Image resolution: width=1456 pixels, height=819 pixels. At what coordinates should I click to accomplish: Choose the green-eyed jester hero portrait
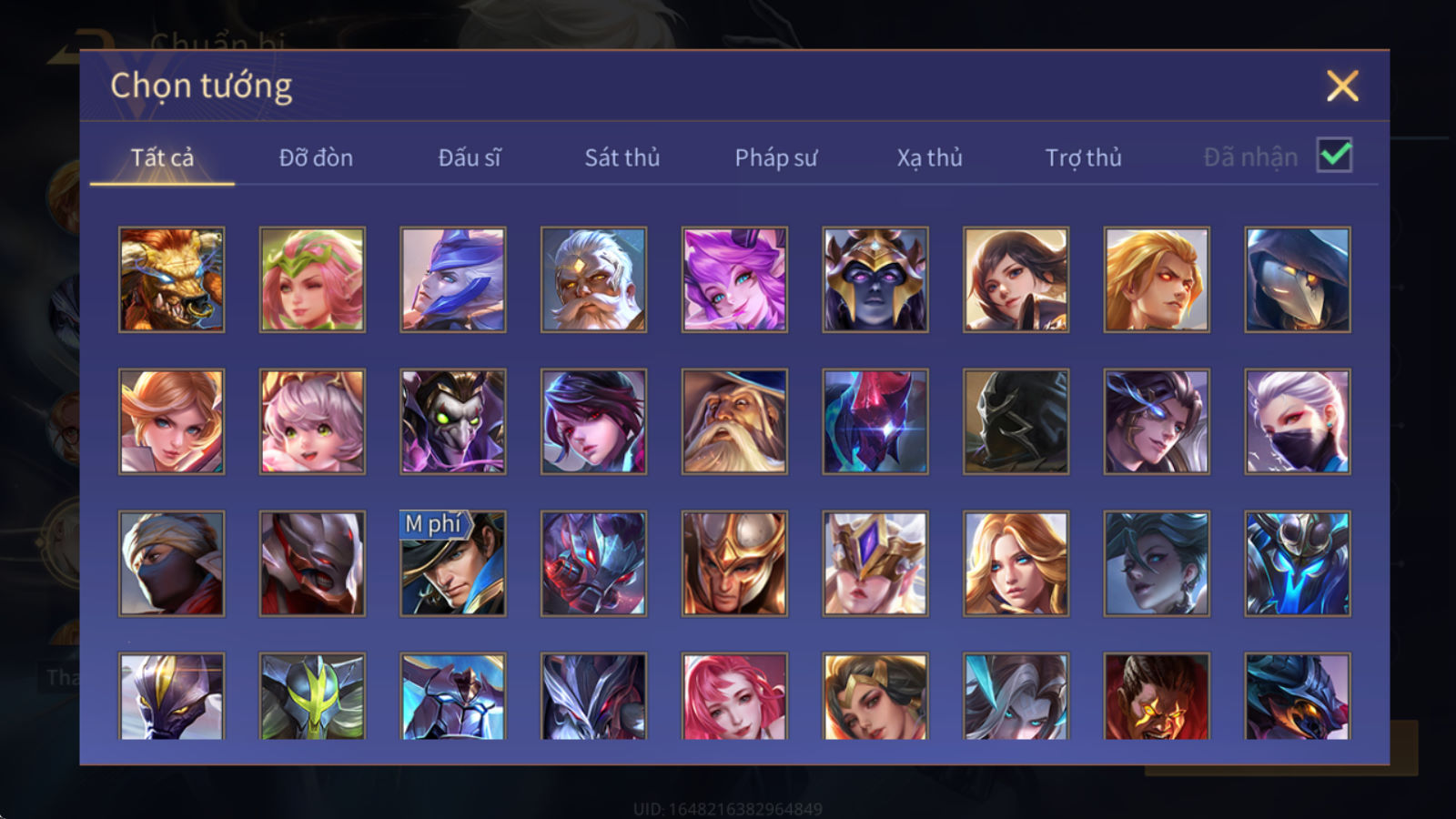[x=453, y=421]
